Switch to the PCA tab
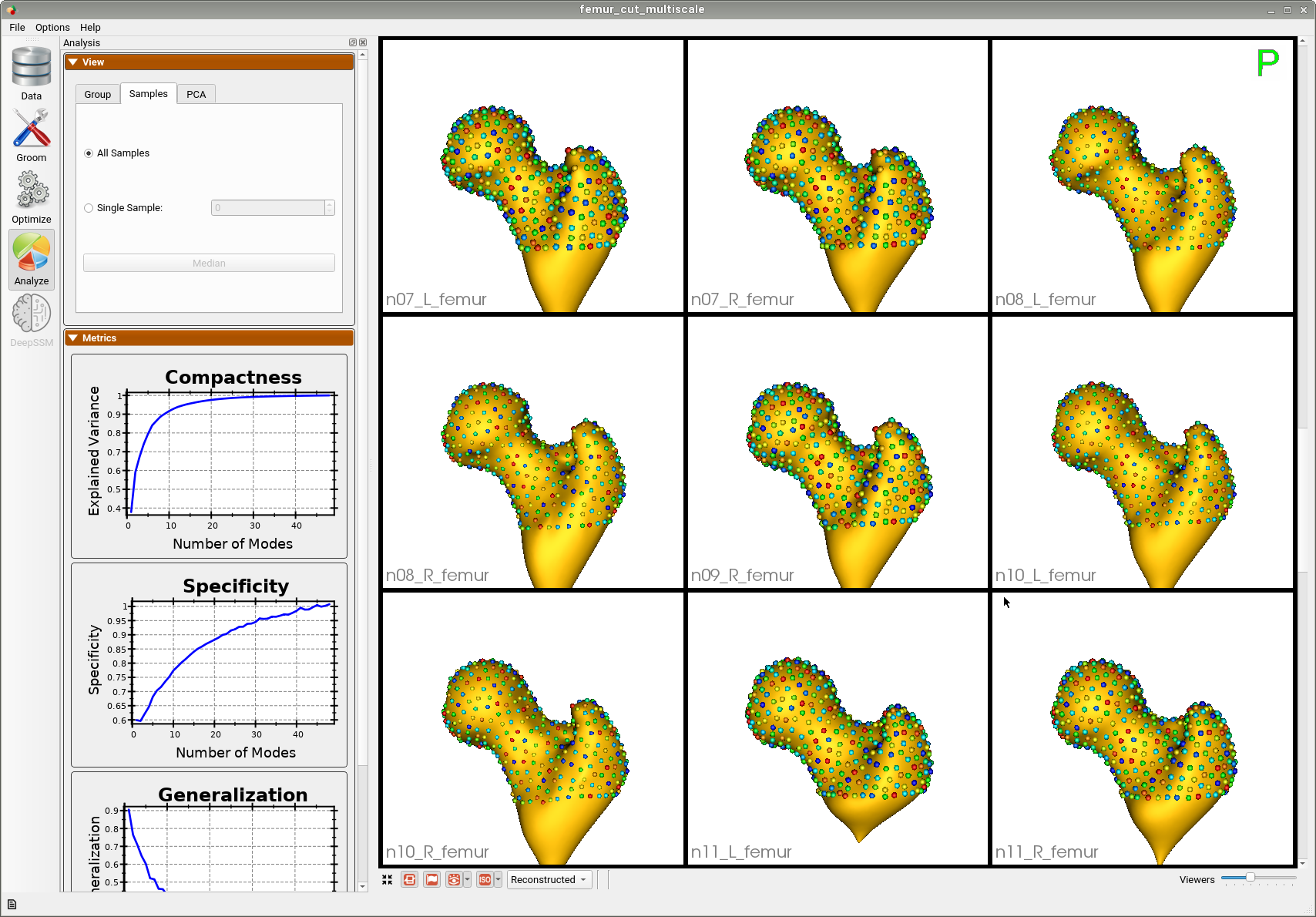Image resolution: width=1316 pixels, height=917 pixels. tap(196, 94)
